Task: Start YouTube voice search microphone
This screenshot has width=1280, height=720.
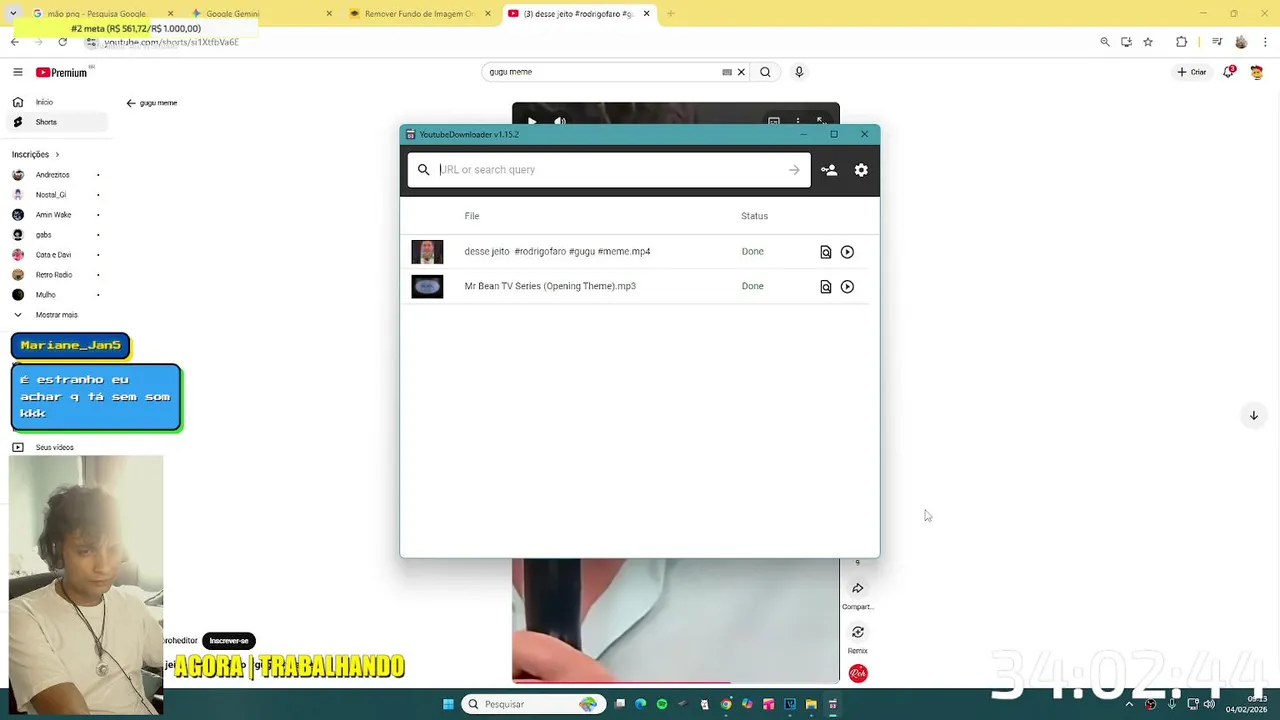Action: (x=799, y=72)
